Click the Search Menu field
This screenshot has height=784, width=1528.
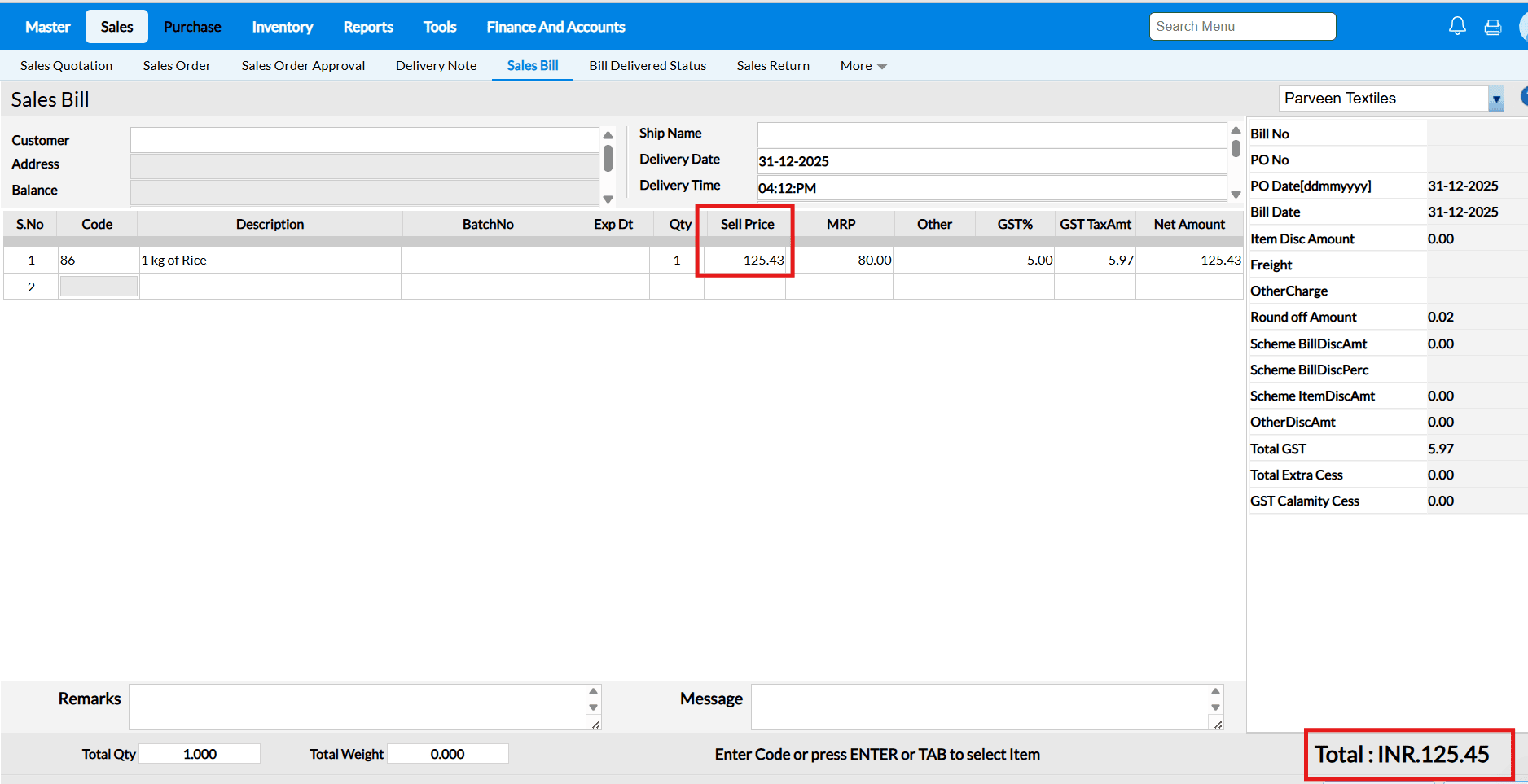[x=1242, y=26]
